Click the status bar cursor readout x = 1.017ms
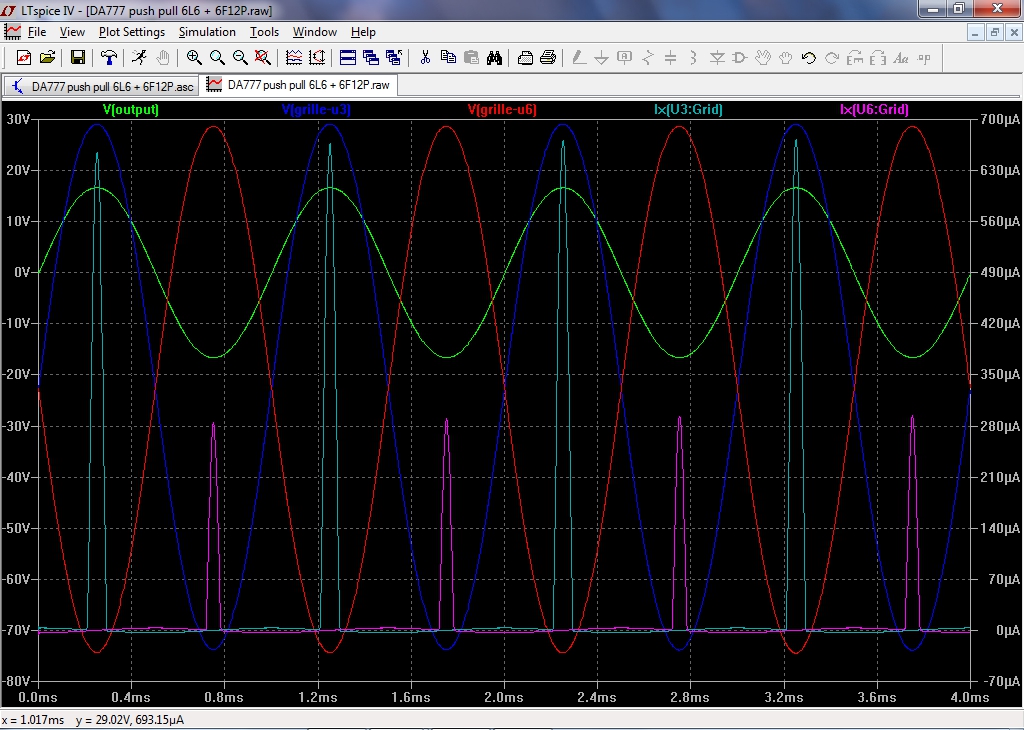The height and width of the screenshot is (730, 1024). [x=33, y=720]
